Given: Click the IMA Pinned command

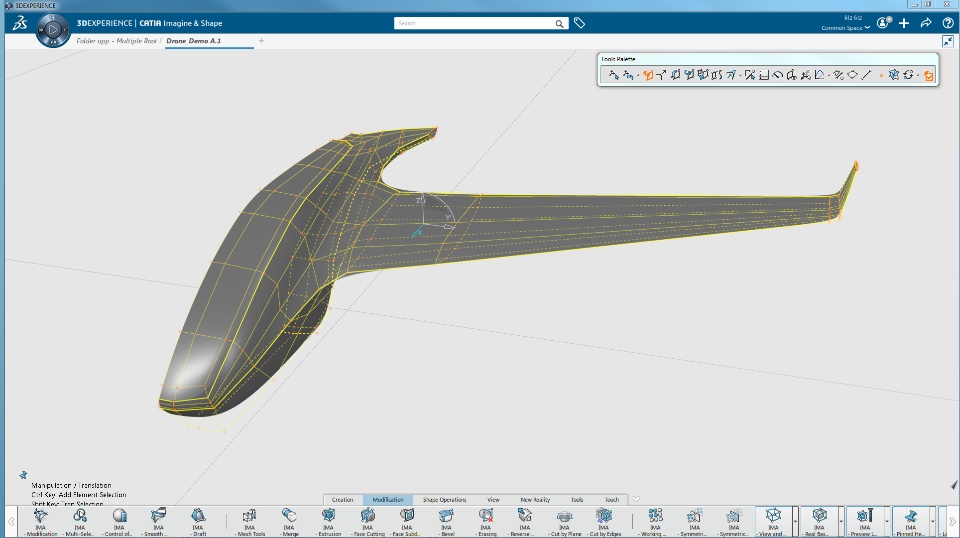Looking at the screenshot, I should pyautogui.click(x=910, y=522).
